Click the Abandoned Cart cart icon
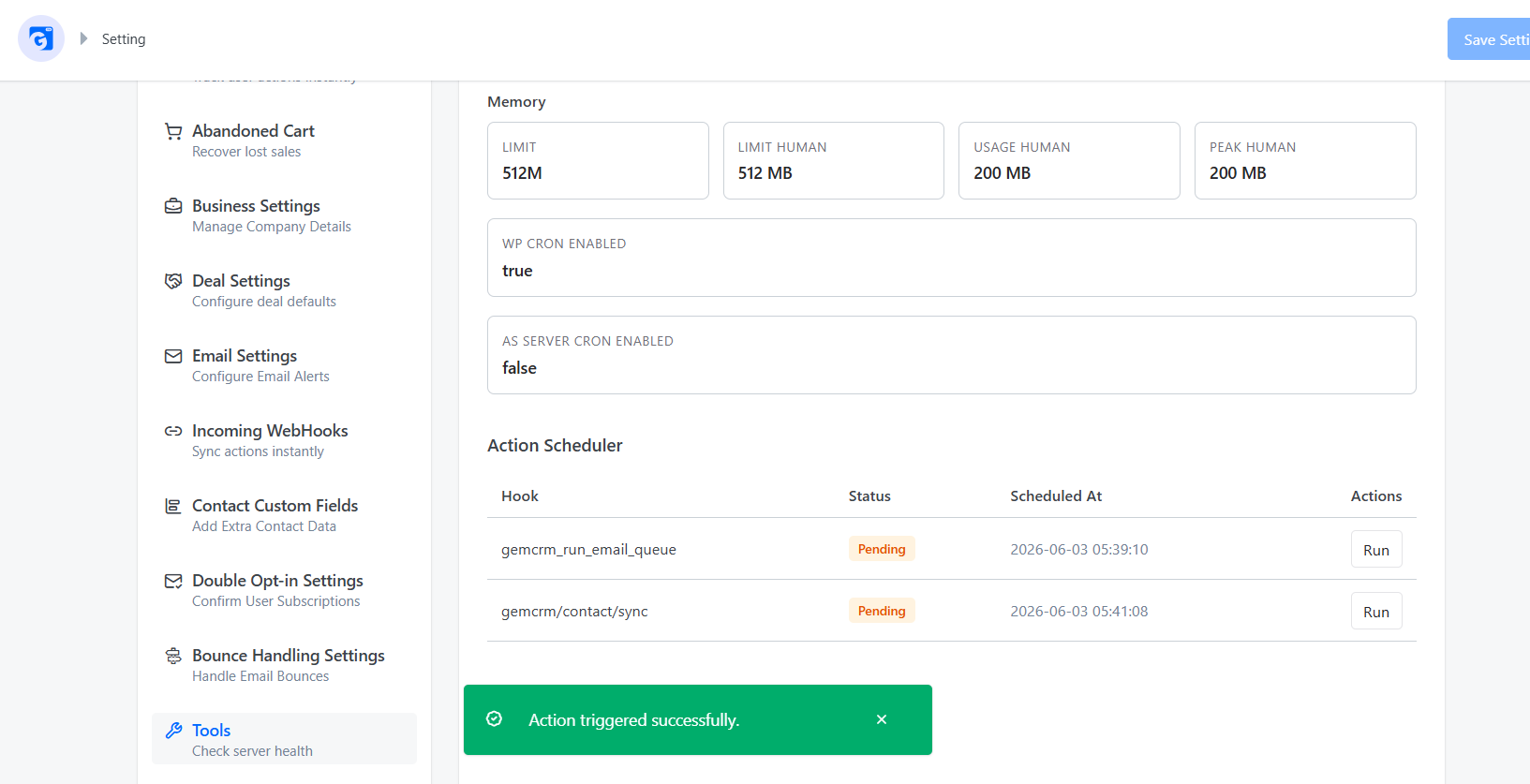The image size is (1530, 784). 173,131
